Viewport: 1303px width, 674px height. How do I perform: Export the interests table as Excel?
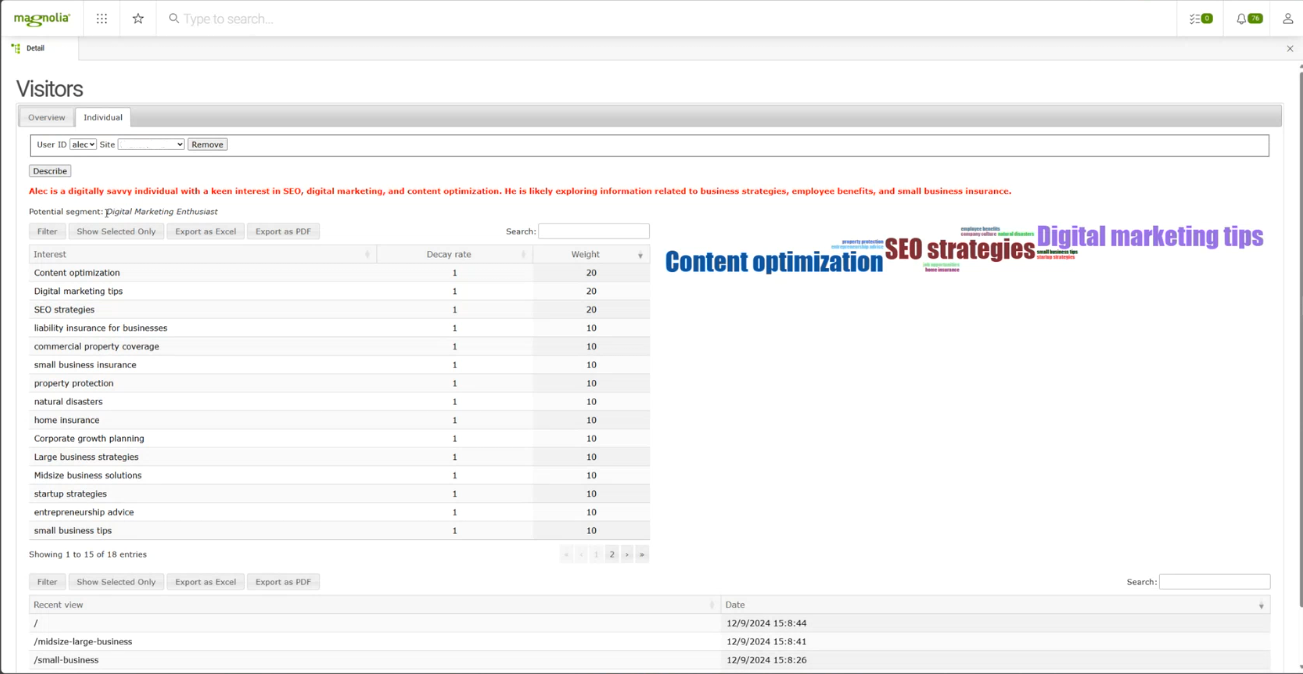point(205,232)
